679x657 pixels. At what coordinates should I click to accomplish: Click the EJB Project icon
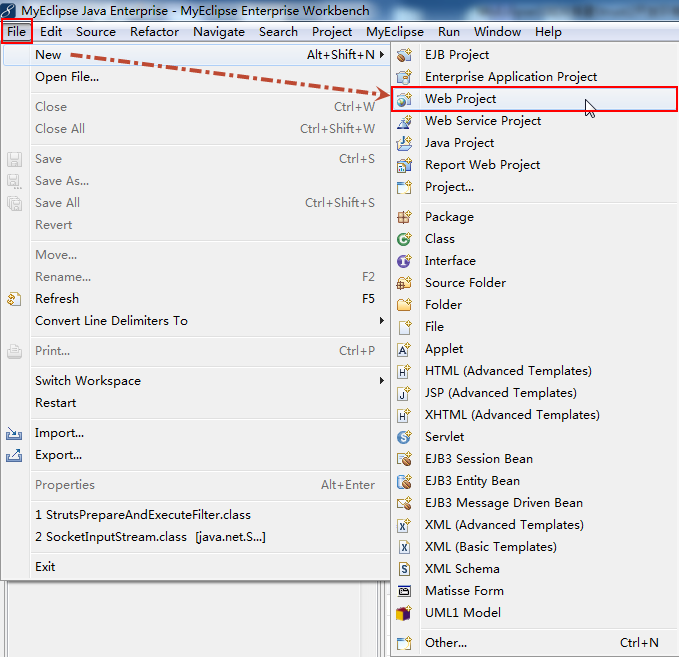click(404, 55)
